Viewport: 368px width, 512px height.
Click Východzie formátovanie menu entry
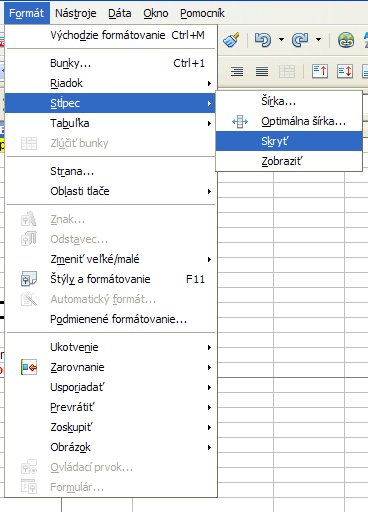coord(111,35)
